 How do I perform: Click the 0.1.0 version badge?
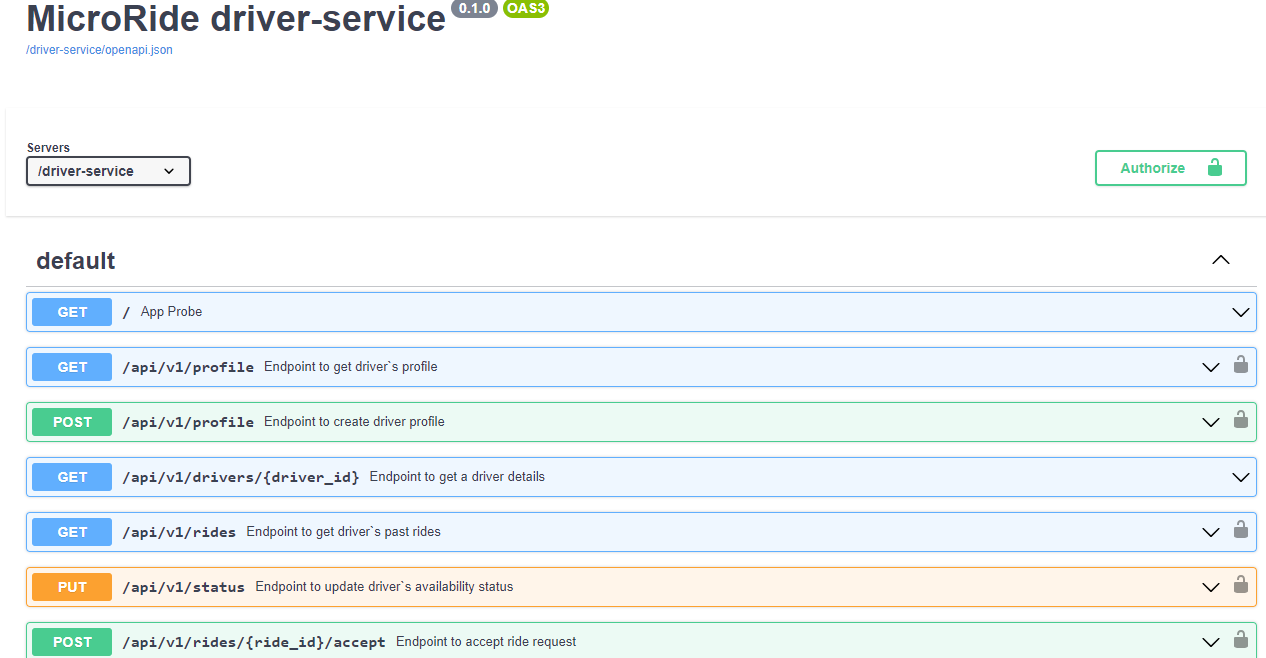(x=474, y=8)
